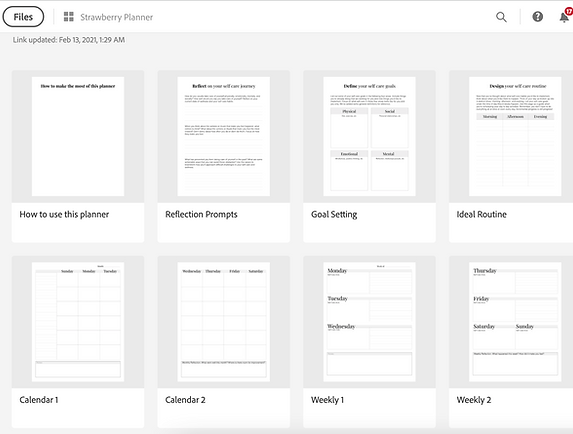This screenshot has height=434, width=573.
Task: Select the Weekly 2 label
Action: [474, 400]
